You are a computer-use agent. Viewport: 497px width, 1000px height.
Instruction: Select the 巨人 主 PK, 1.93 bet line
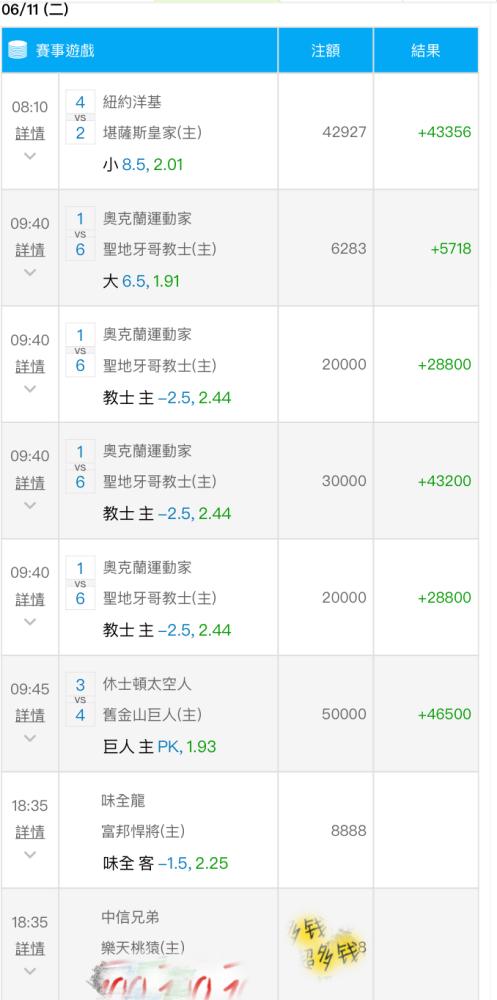click(159, 747)
